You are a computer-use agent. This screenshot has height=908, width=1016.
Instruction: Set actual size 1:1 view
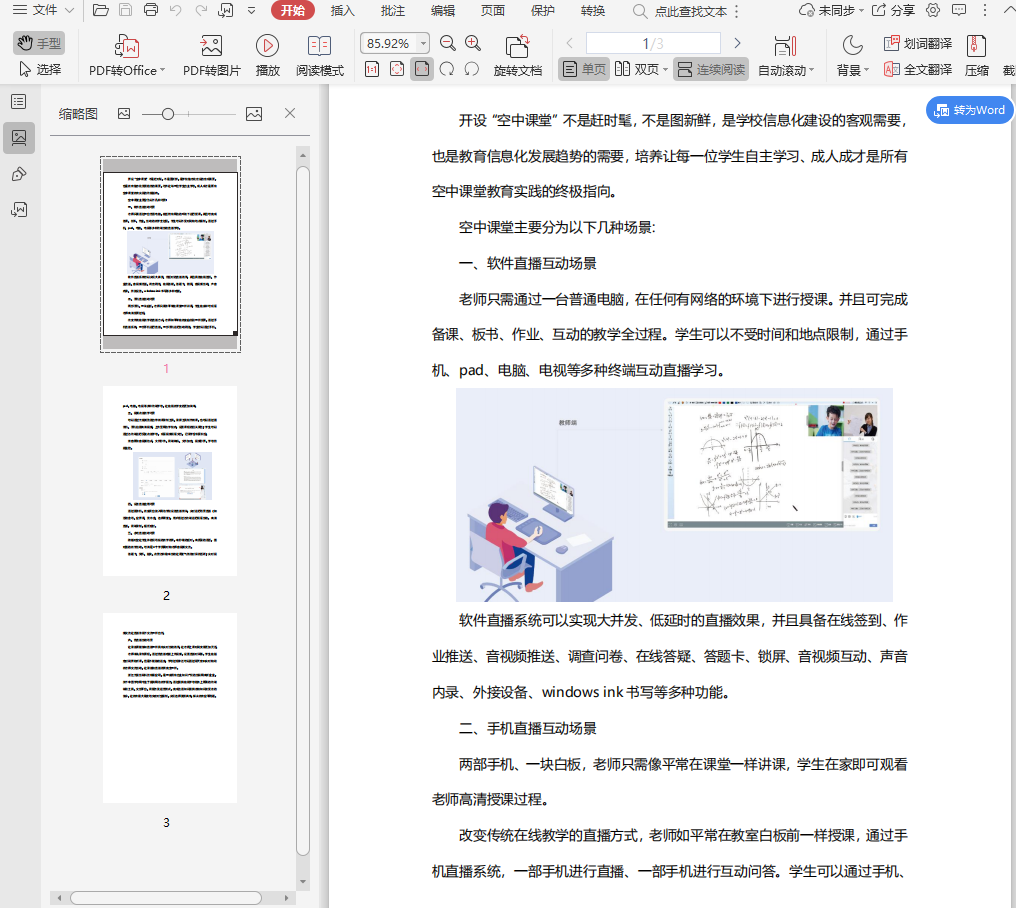(372, 69)
